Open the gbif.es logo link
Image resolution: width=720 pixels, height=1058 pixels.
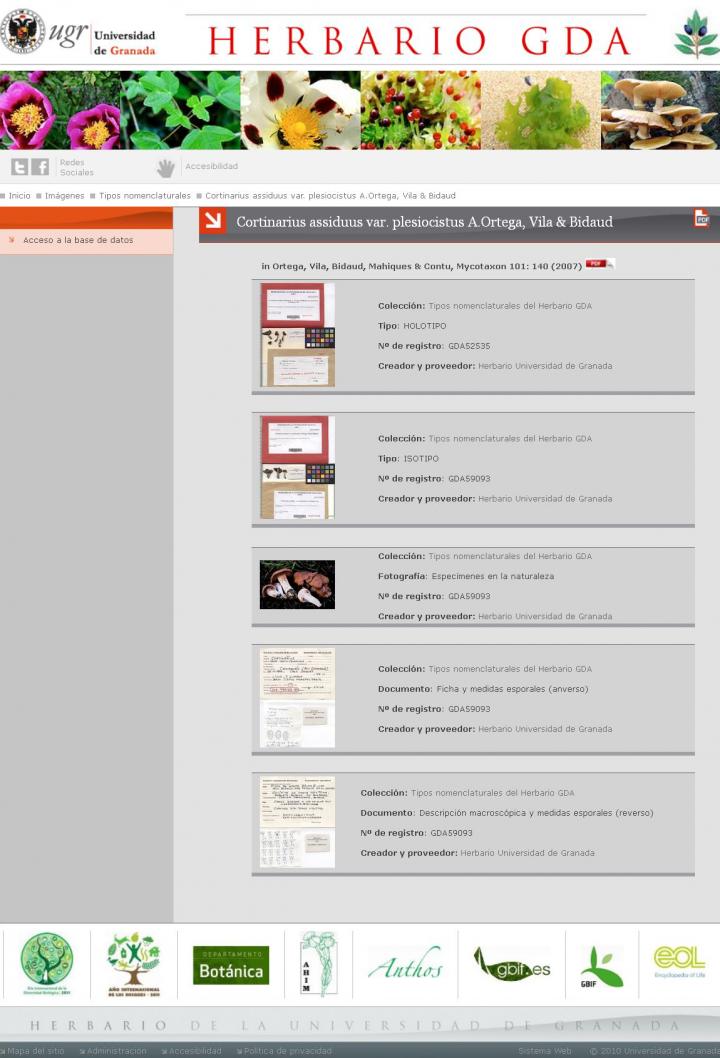(511, 967)
